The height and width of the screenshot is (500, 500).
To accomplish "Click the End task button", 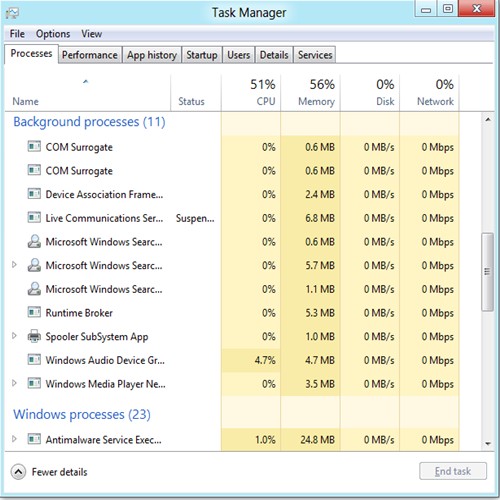I will point(453,471).
